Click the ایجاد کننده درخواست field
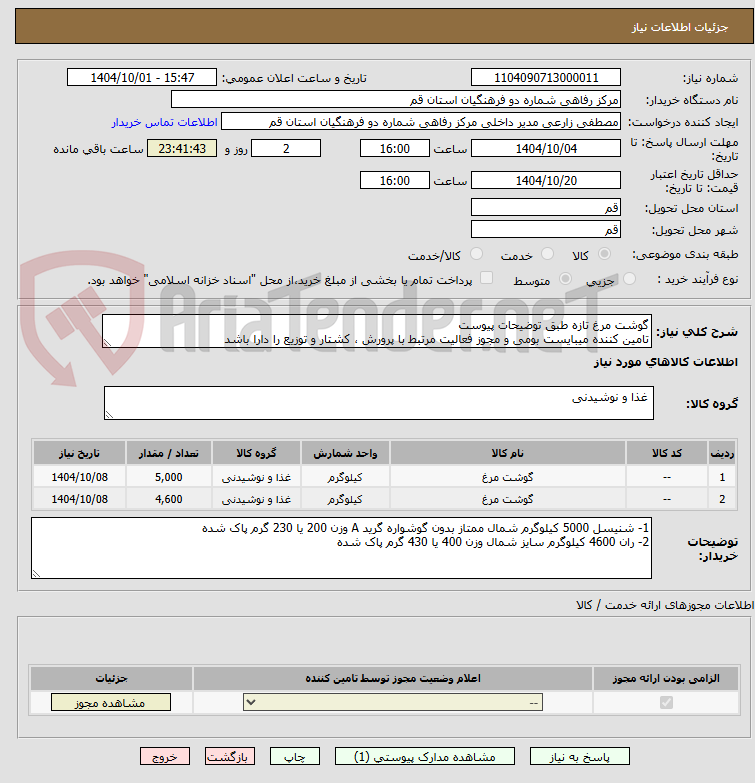755x783 pixels. point(420,122)
